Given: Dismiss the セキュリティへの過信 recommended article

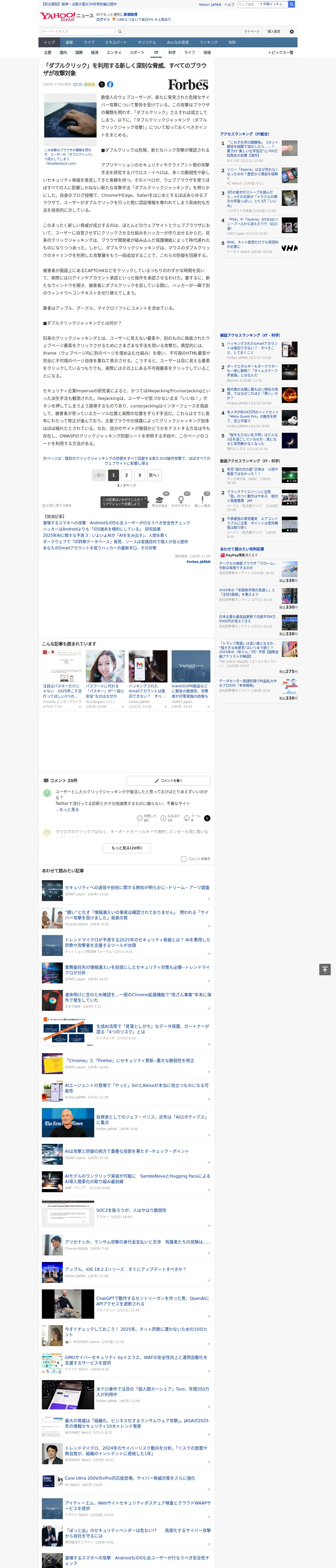Looking at the screenshot, I should click(x=209, y=899).
